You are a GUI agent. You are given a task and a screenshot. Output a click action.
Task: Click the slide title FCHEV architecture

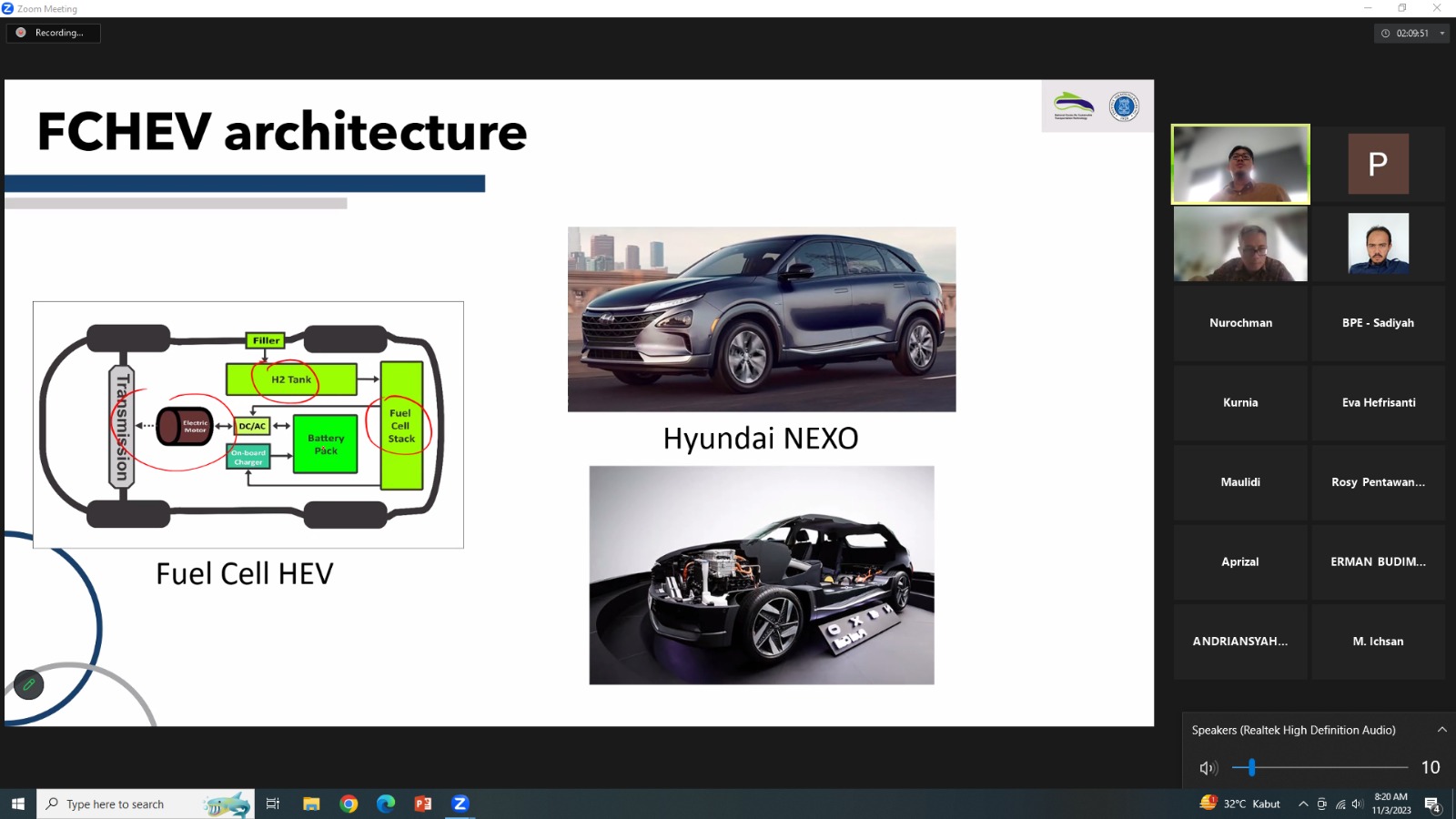[x=282, y=132]
